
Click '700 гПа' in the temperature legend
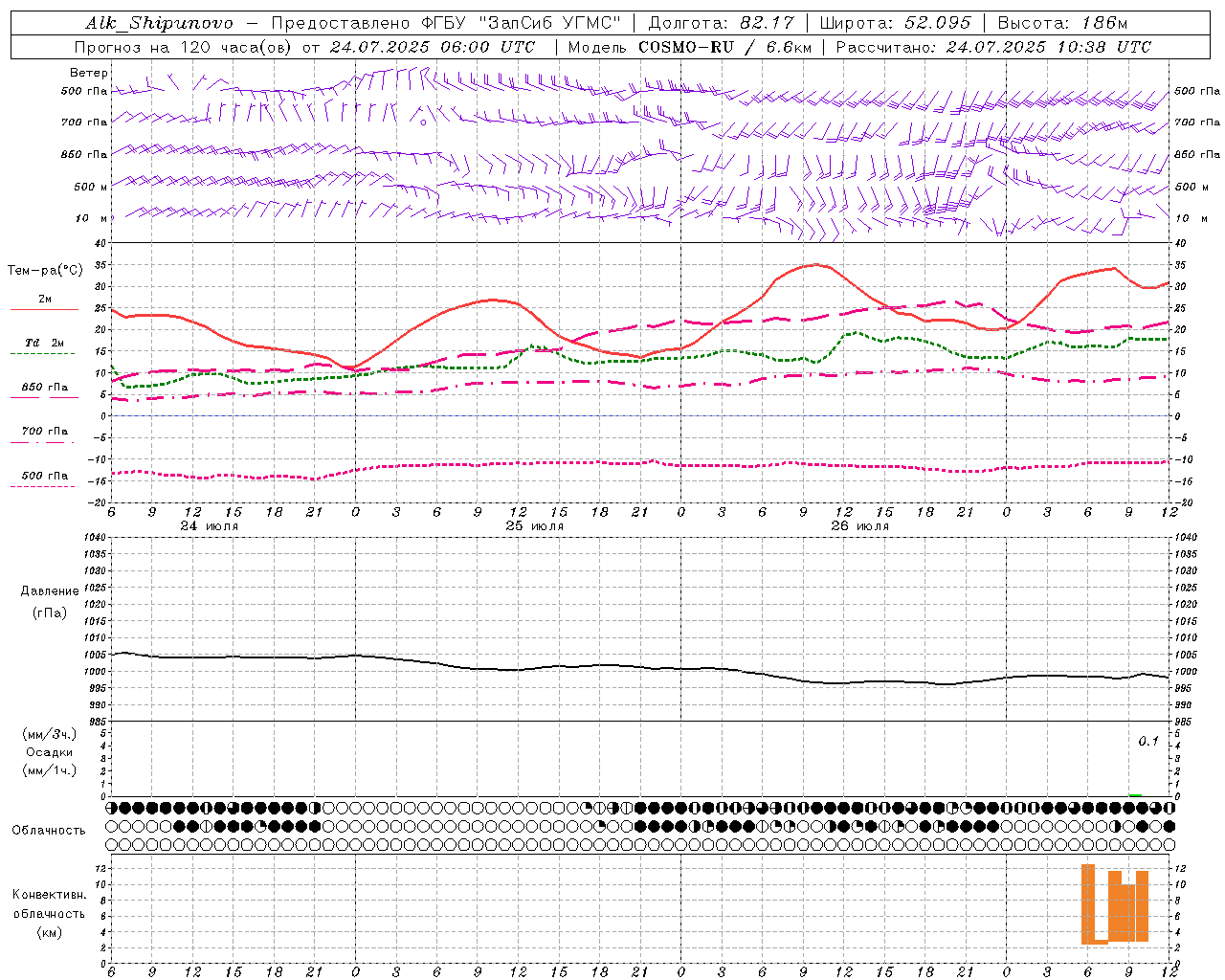[x=45, y=431]
